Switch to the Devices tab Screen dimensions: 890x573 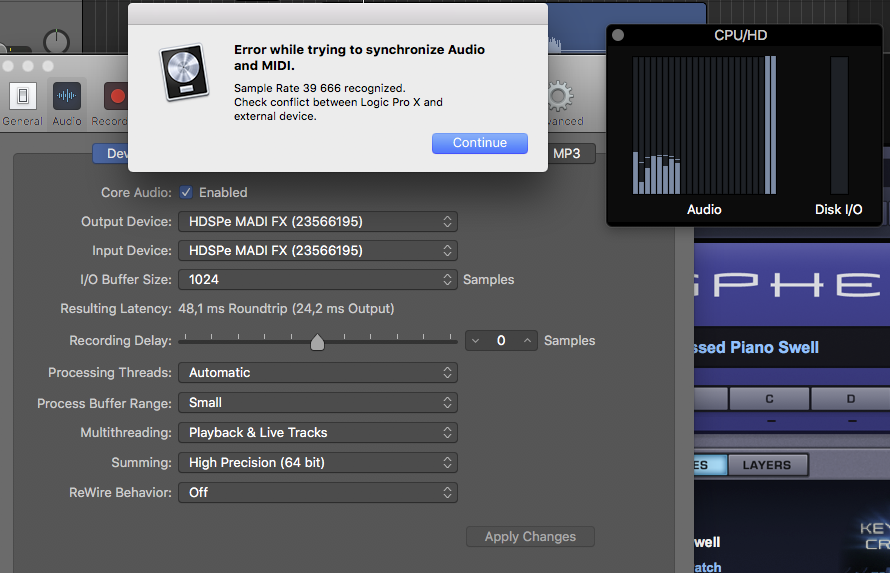click(x=111, y=153)
